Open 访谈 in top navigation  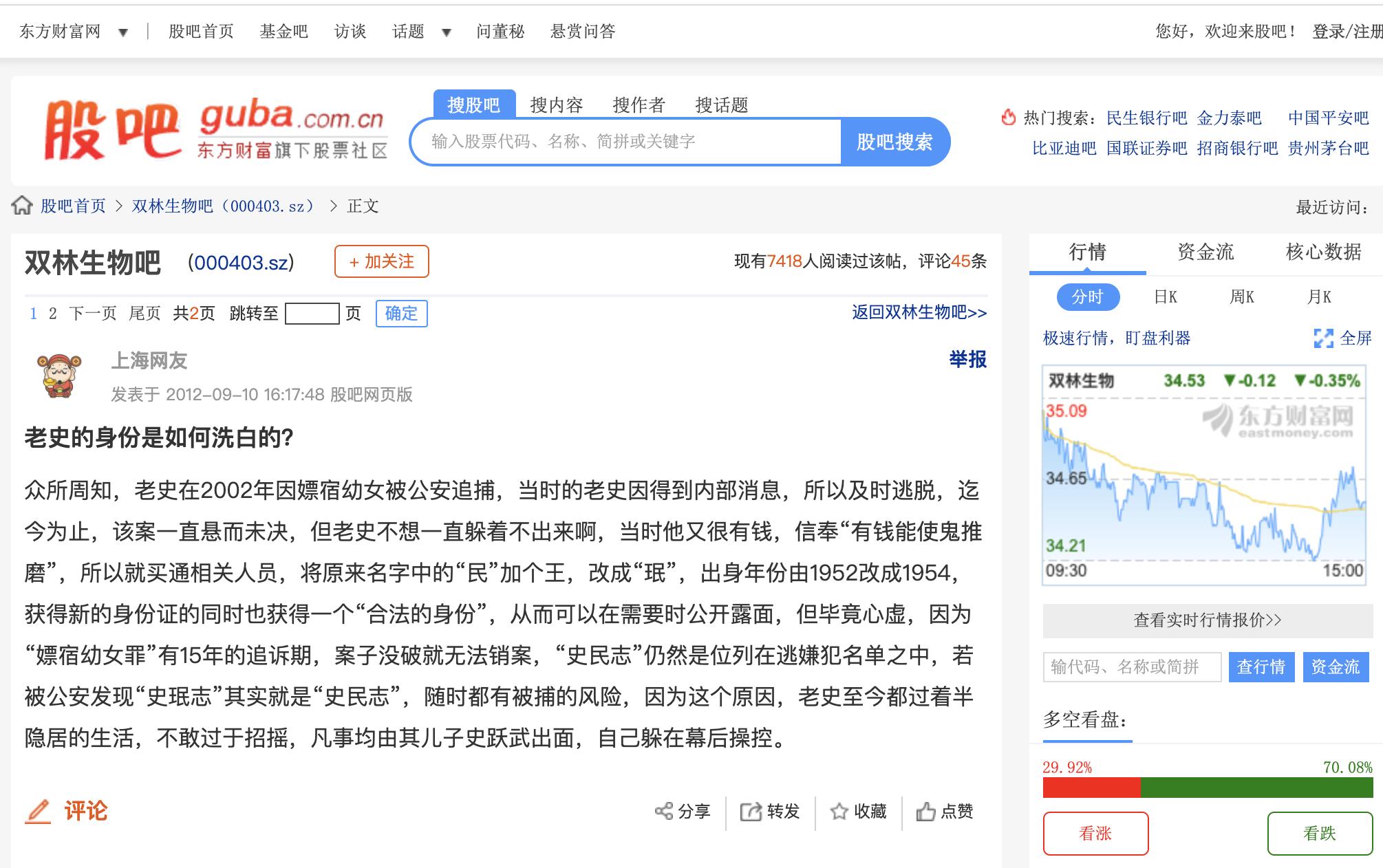(x=350, y=32)
